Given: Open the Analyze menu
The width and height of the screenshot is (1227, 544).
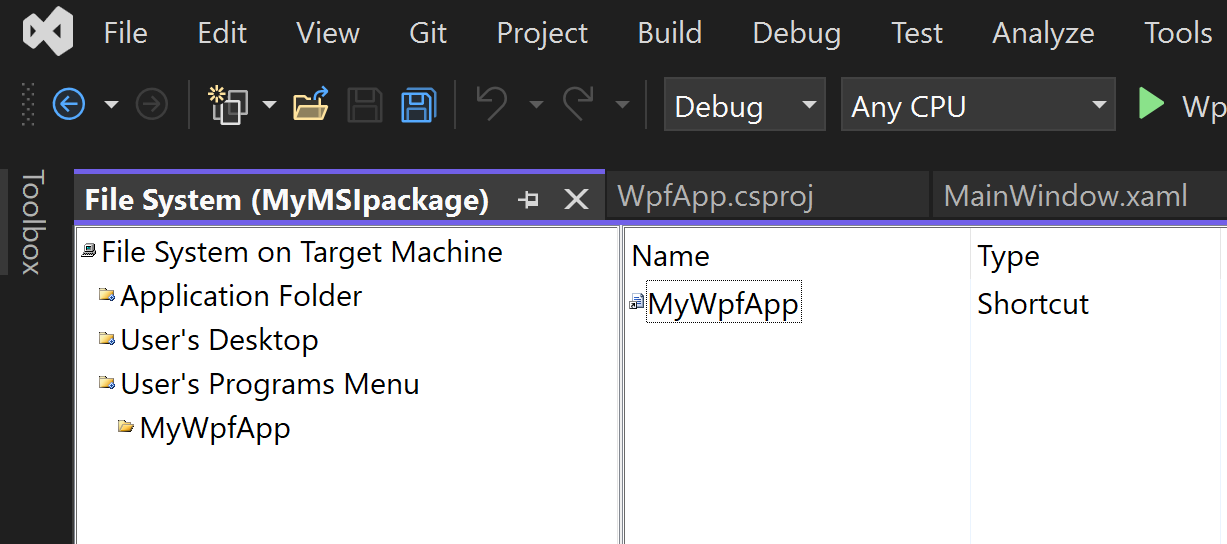Looking at the screenshot, I should pos(1043,33).
